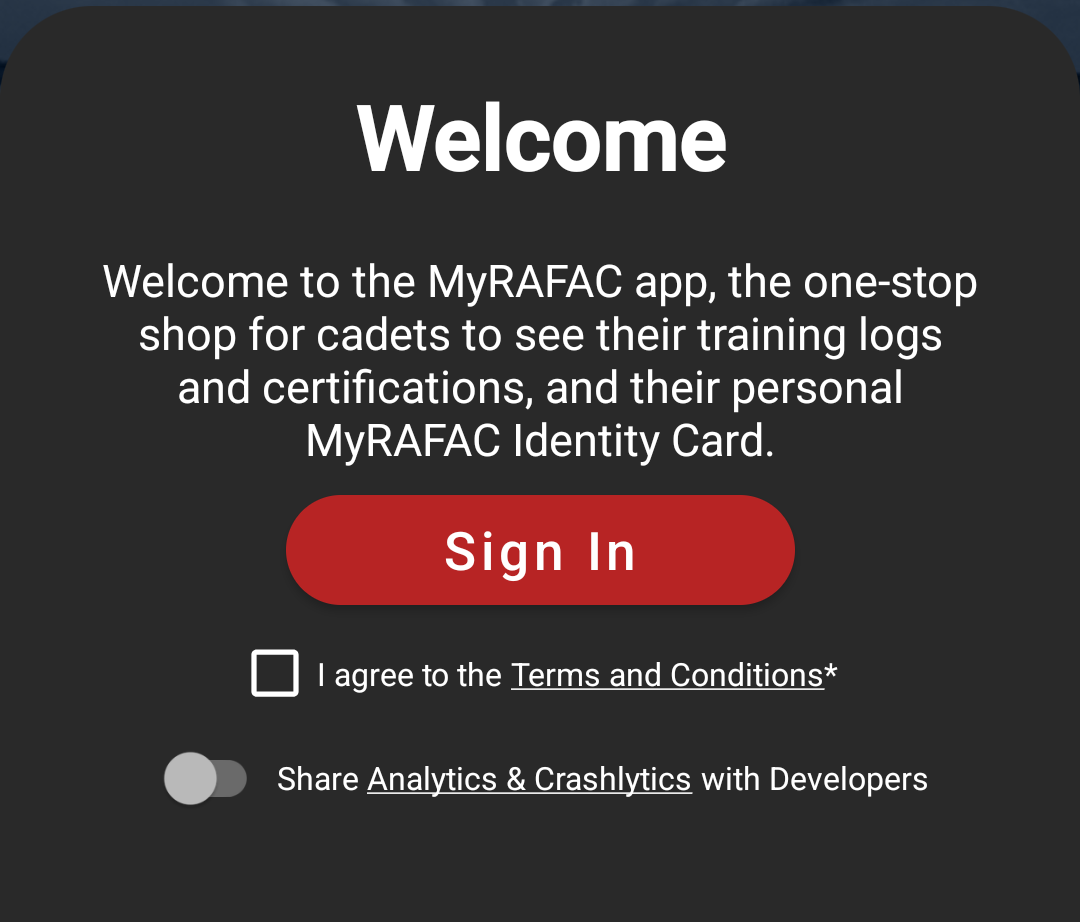Click the "Sign In" text label
The width and height of the screenshot is (1080, 922).
540,552
